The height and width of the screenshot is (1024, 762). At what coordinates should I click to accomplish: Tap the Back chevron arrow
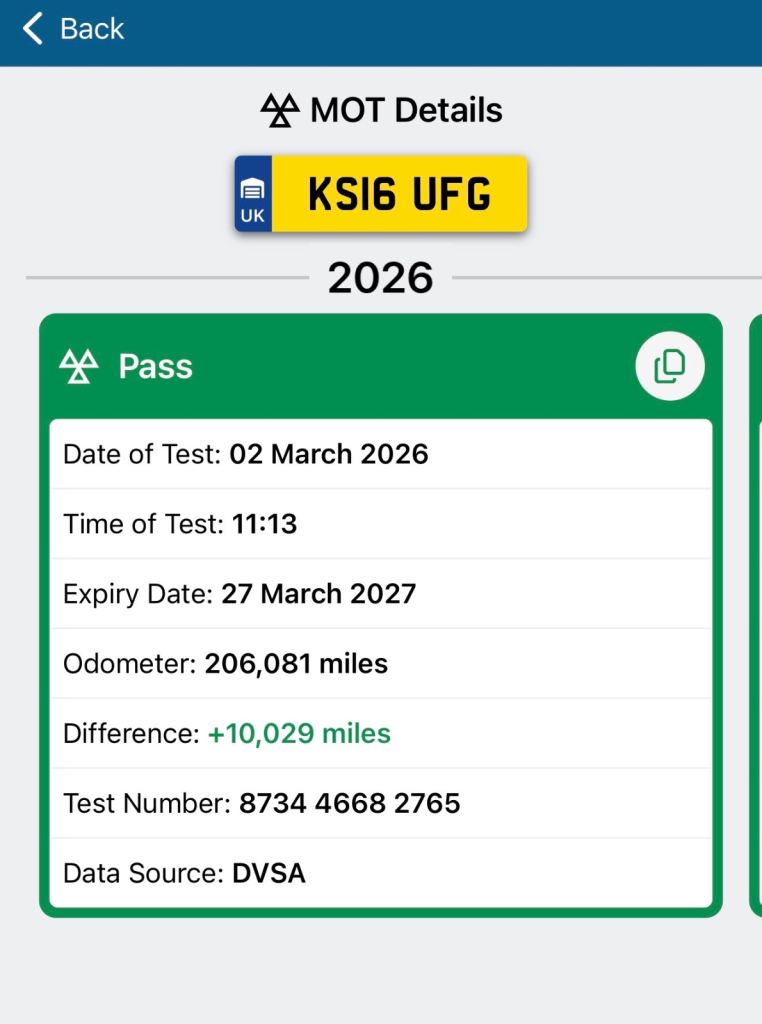tap(33, 29)
